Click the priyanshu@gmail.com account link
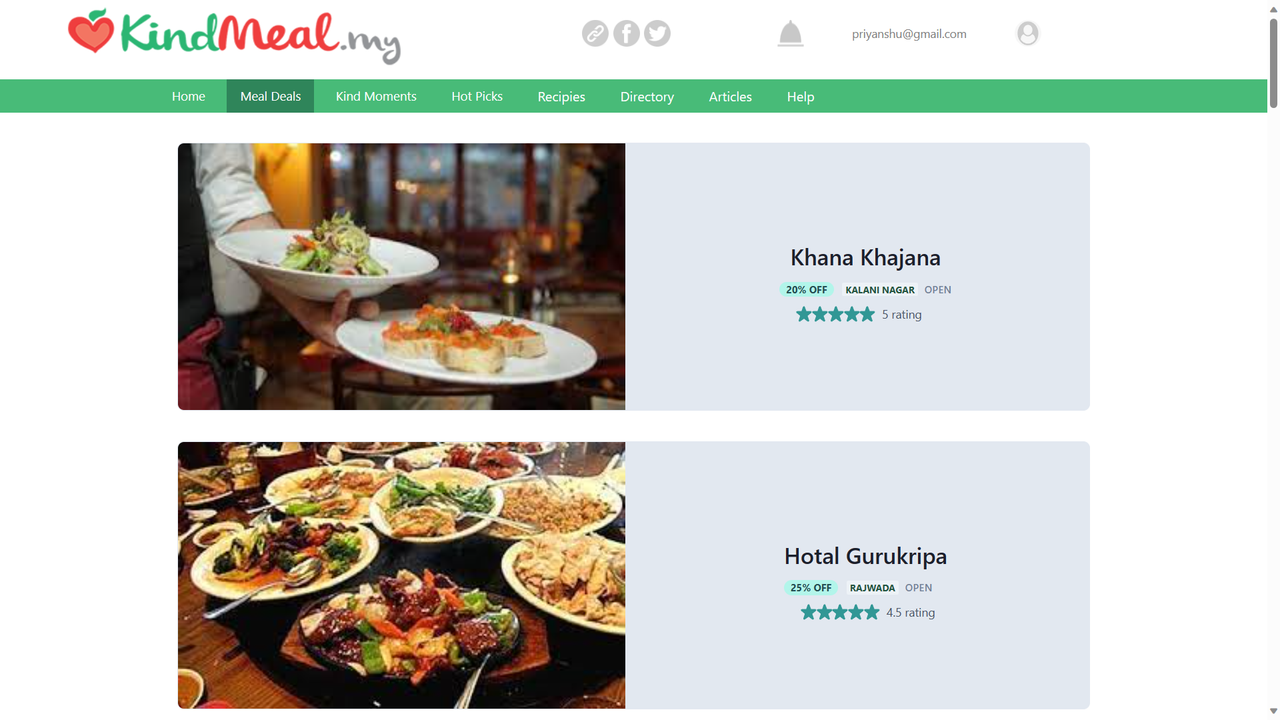Screen dimensions: 1280x720 [x=909, y=33]
